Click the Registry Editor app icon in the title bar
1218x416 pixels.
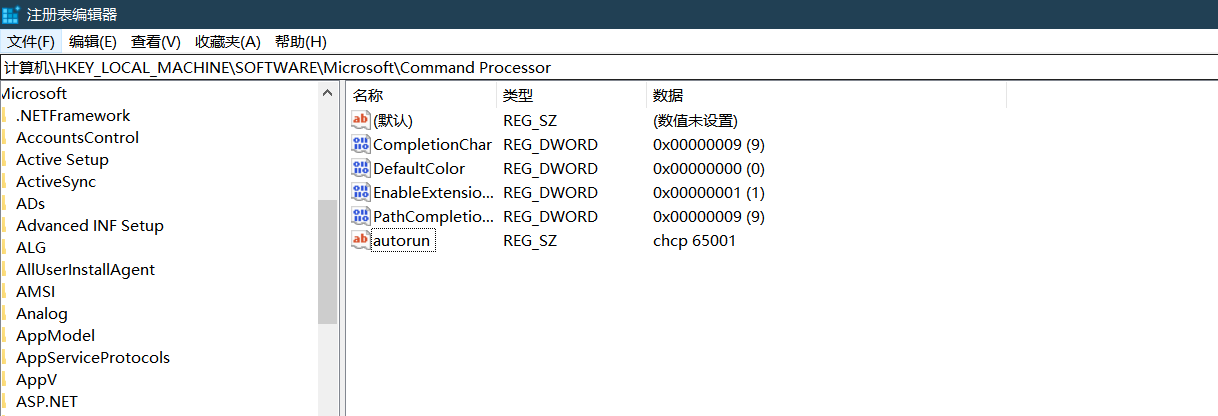(11, 14)
